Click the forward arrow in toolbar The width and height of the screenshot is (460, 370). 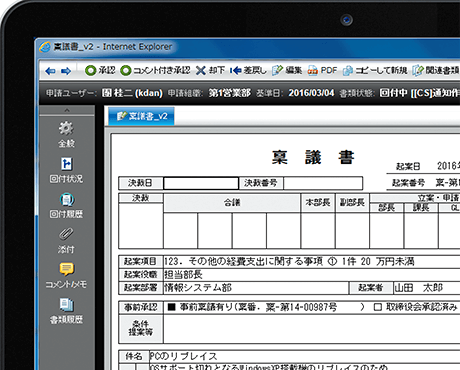tap(66, 71)
